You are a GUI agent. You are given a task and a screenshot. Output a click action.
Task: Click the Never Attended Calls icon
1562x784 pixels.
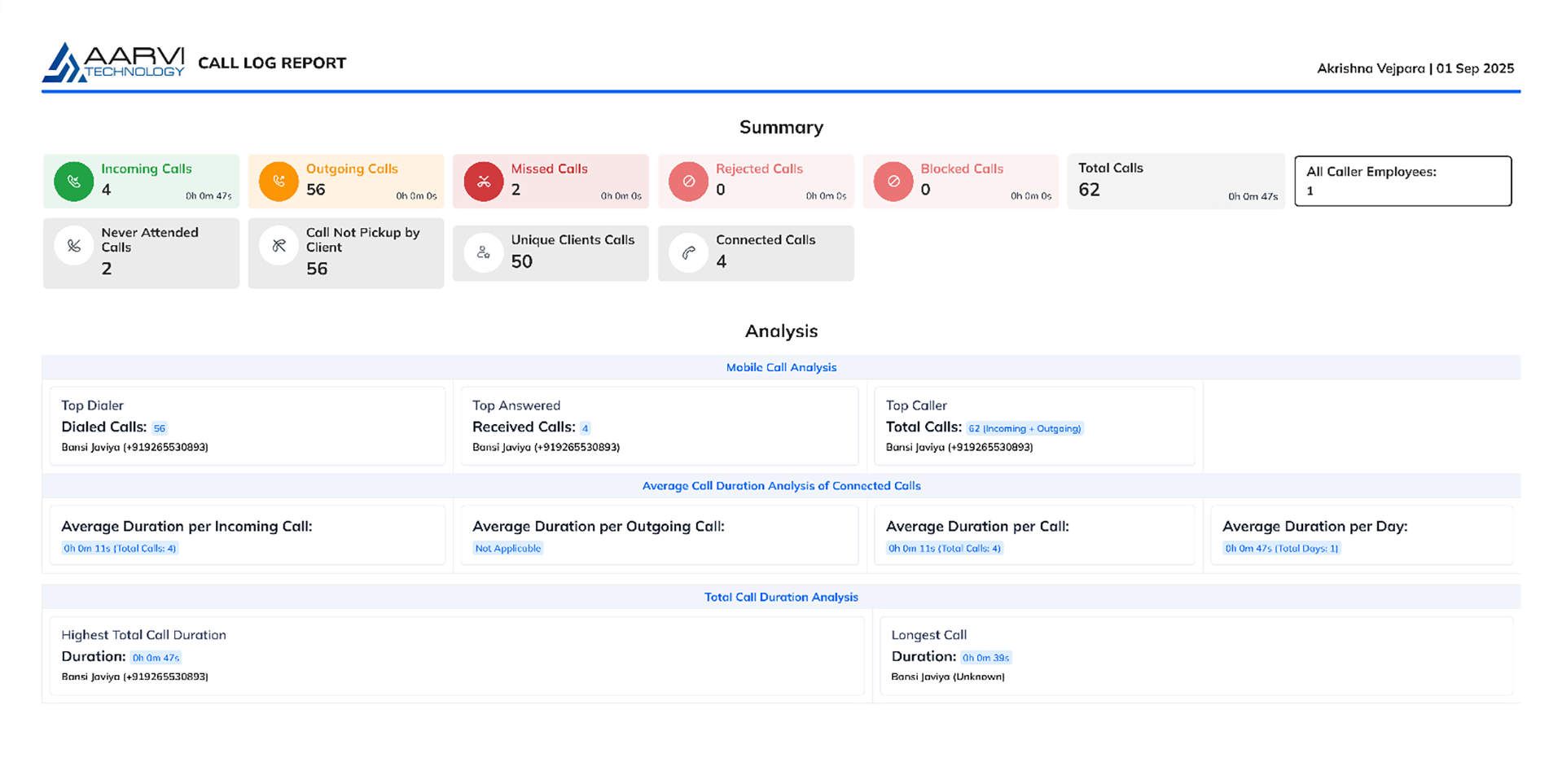coord(74,246)
